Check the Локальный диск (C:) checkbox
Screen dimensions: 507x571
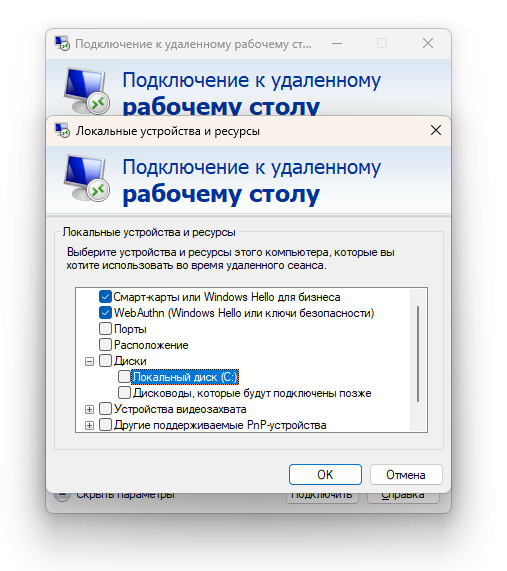[x=124, y=377]
